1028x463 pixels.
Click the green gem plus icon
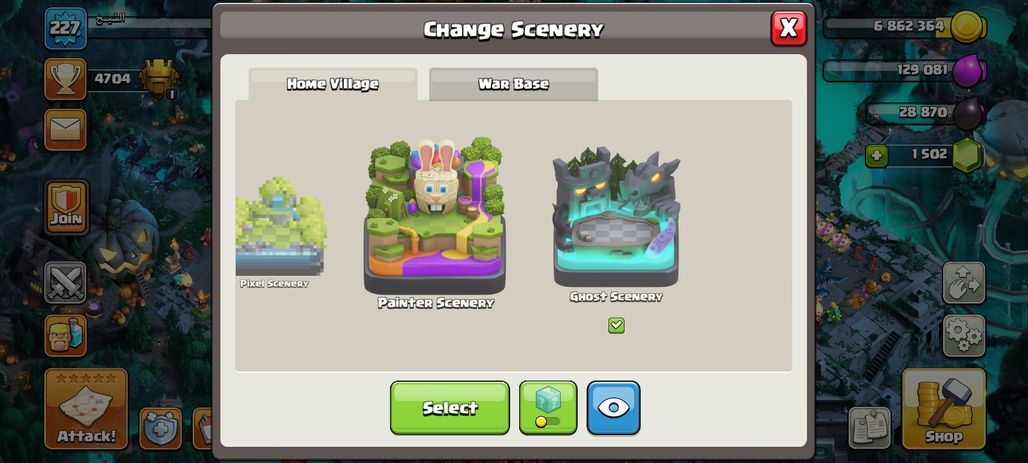(x=875, y=156)
